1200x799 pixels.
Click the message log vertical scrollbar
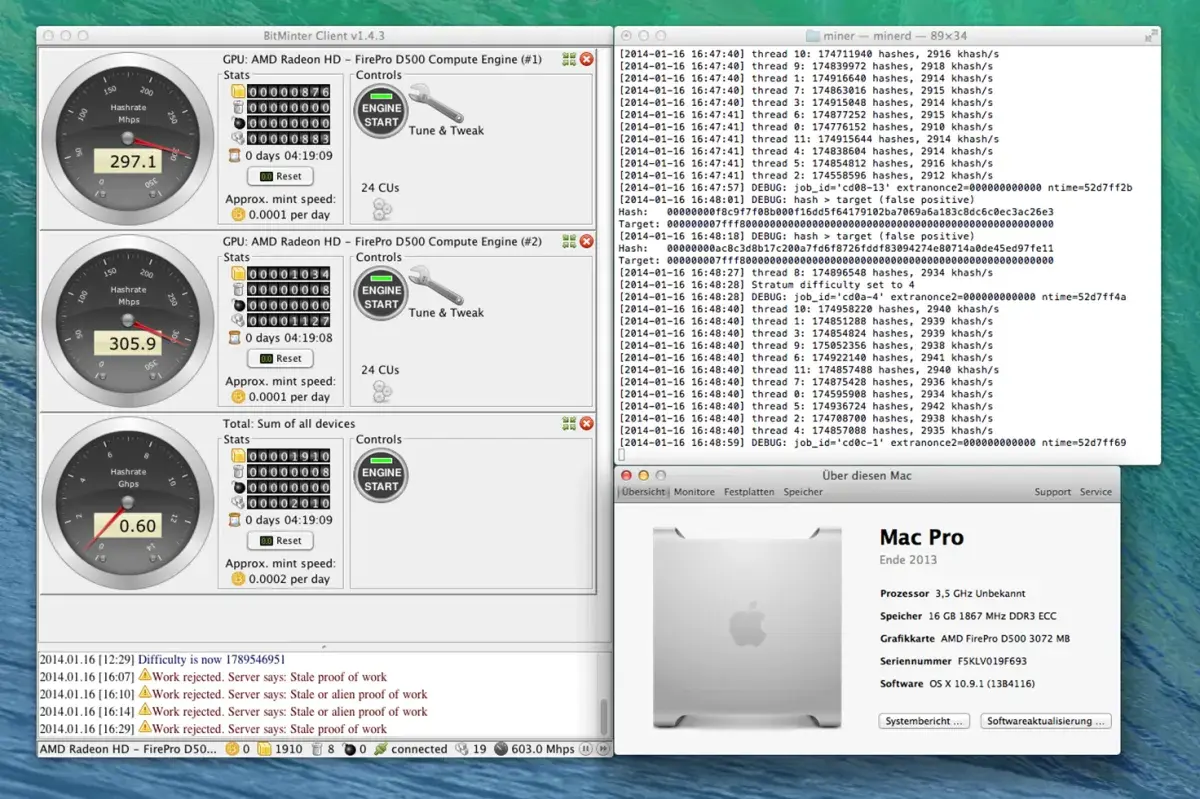pyautogui.click(x=603, y=715)
